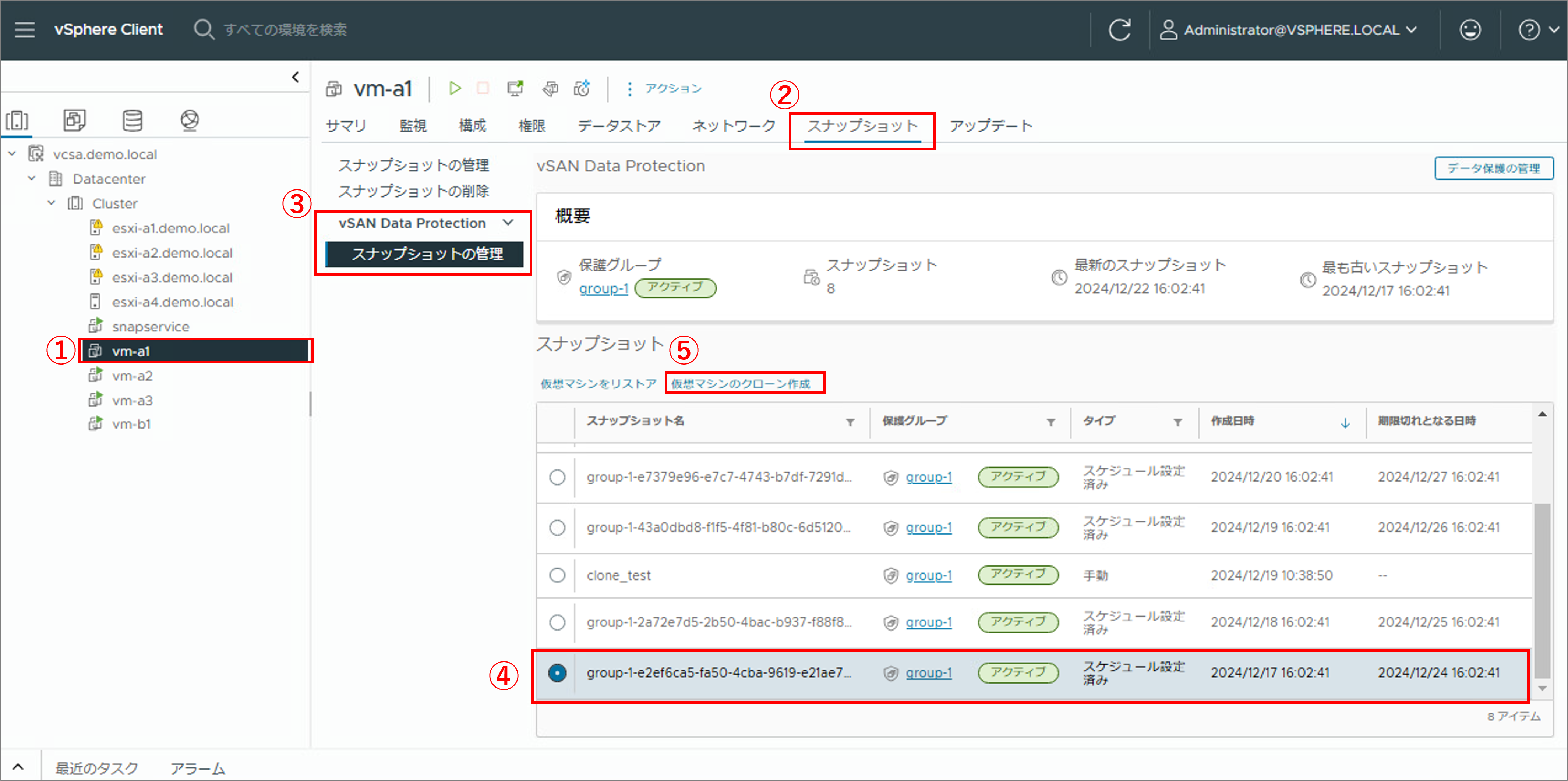Viewport: 1568px width, 781px height.
Task: Filter the 保護グループ column
Action: pos(1050,422)
